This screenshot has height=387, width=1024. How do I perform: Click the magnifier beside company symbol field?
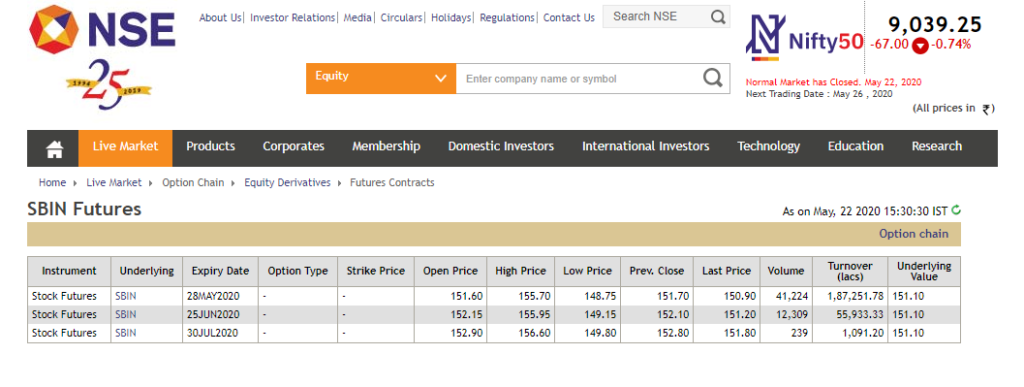(x=712, y=78)
